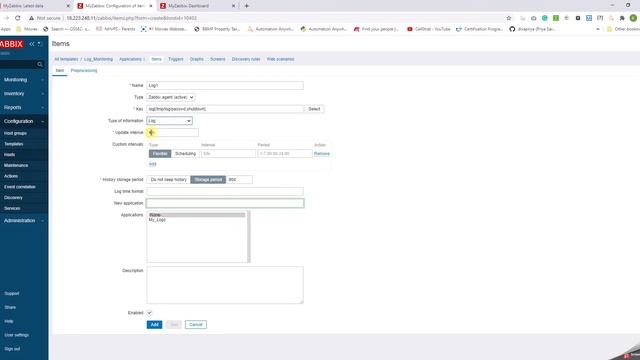Open the GitHub bookmark in bookmarks bar

coord(532,29)
